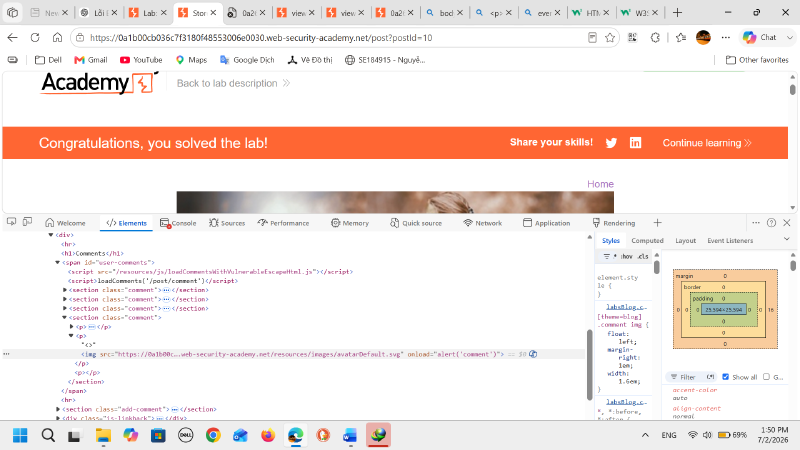800x450 pixels.
Task: Open the favorites hub icon
Action: point(681,37)
